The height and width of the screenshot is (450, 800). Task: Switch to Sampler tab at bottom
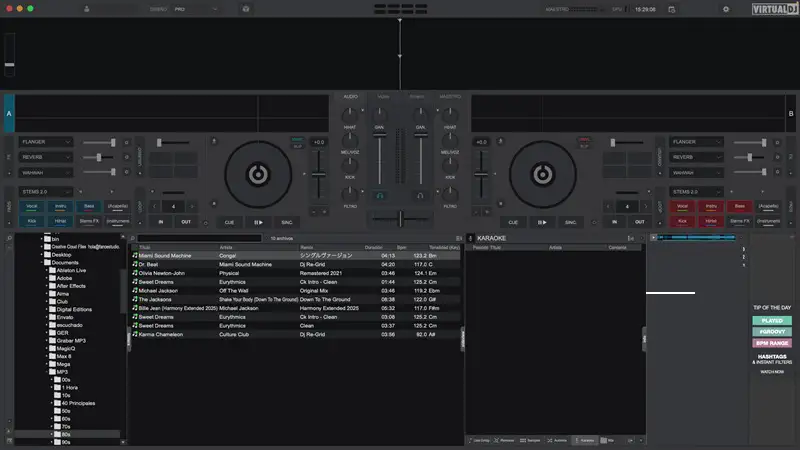coord(530,440)
